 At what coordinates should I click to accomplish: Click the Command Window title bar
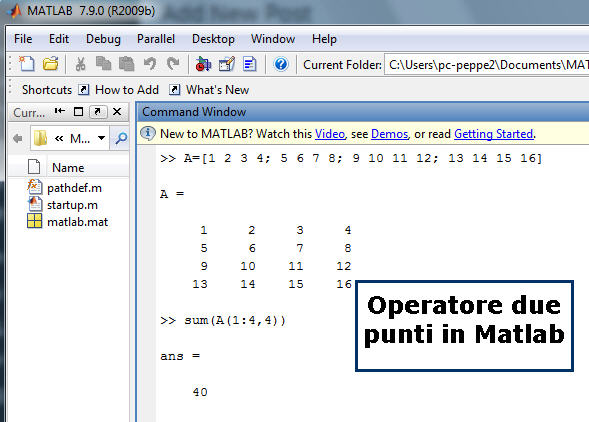click(x=362, y=112)
